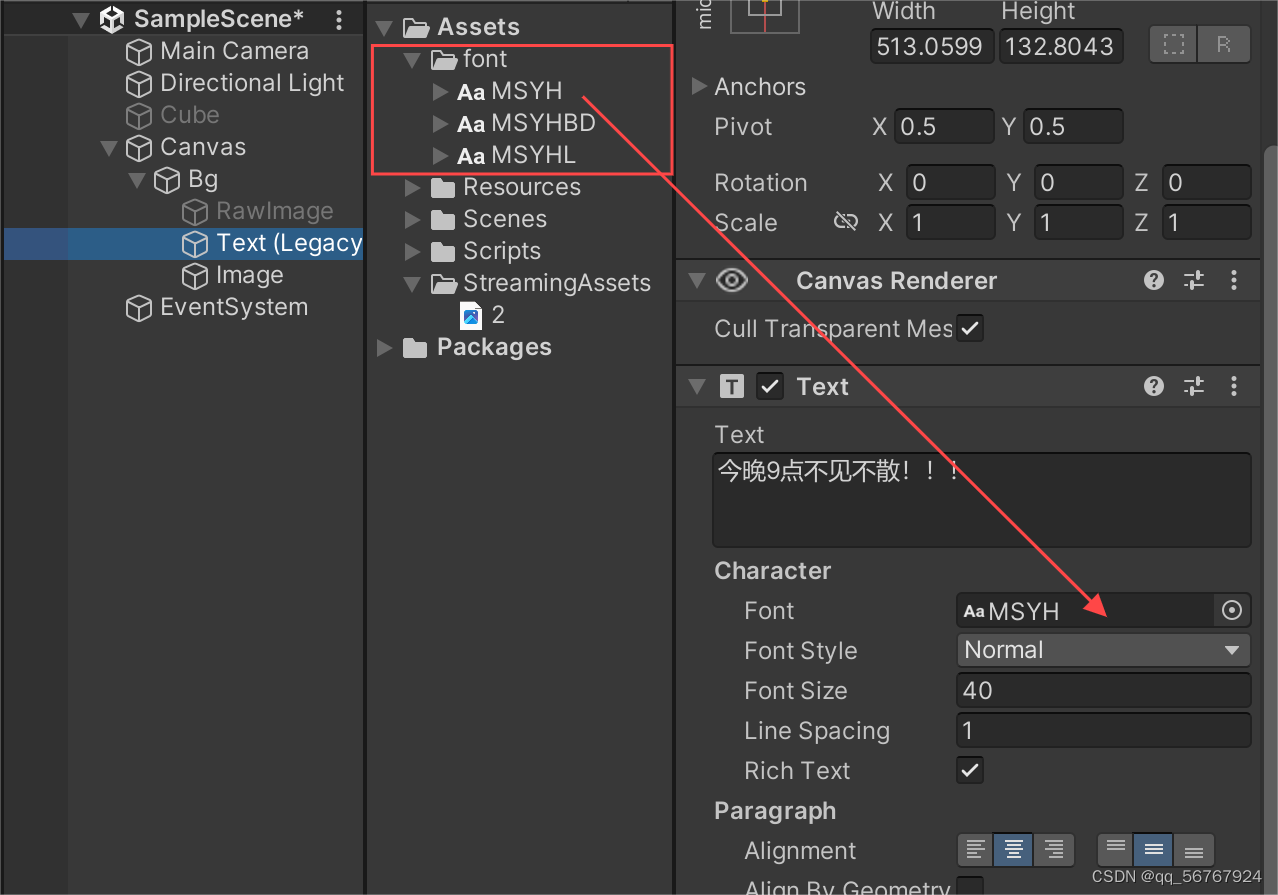Viewport: 1278px width, 895px height.
Task: Click the Scale axis link icon
Action: (x=845, y=222)
